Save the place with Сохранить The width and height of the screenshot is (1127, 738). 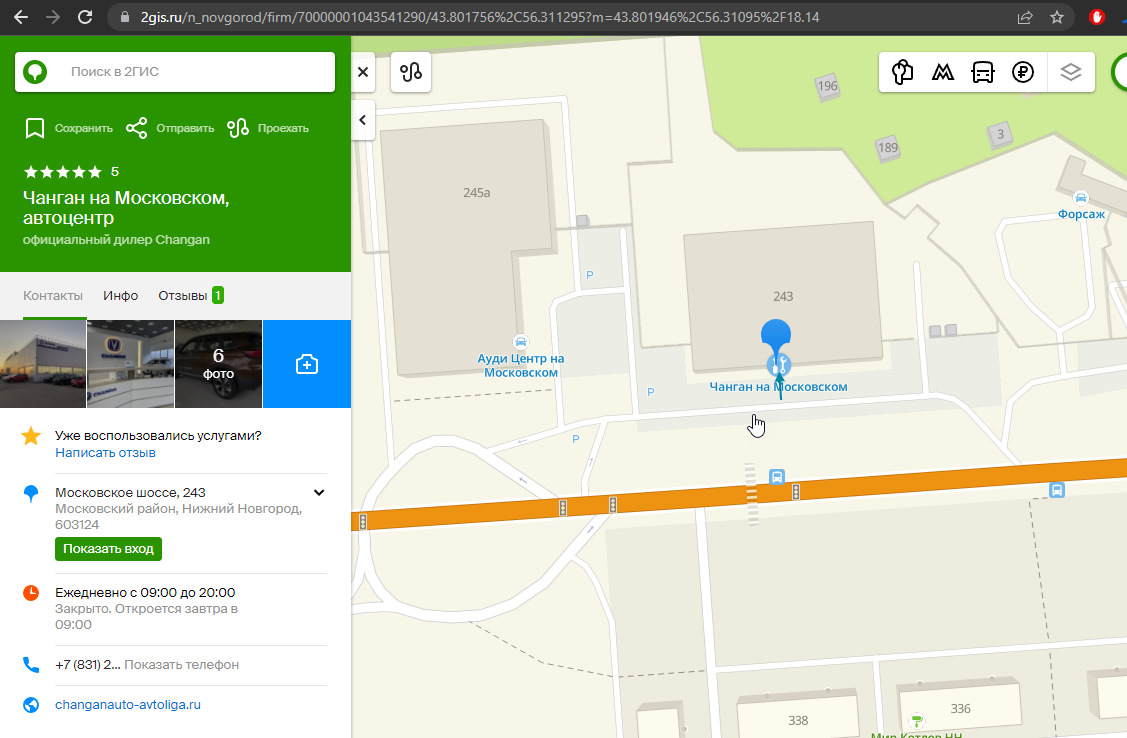69,128
